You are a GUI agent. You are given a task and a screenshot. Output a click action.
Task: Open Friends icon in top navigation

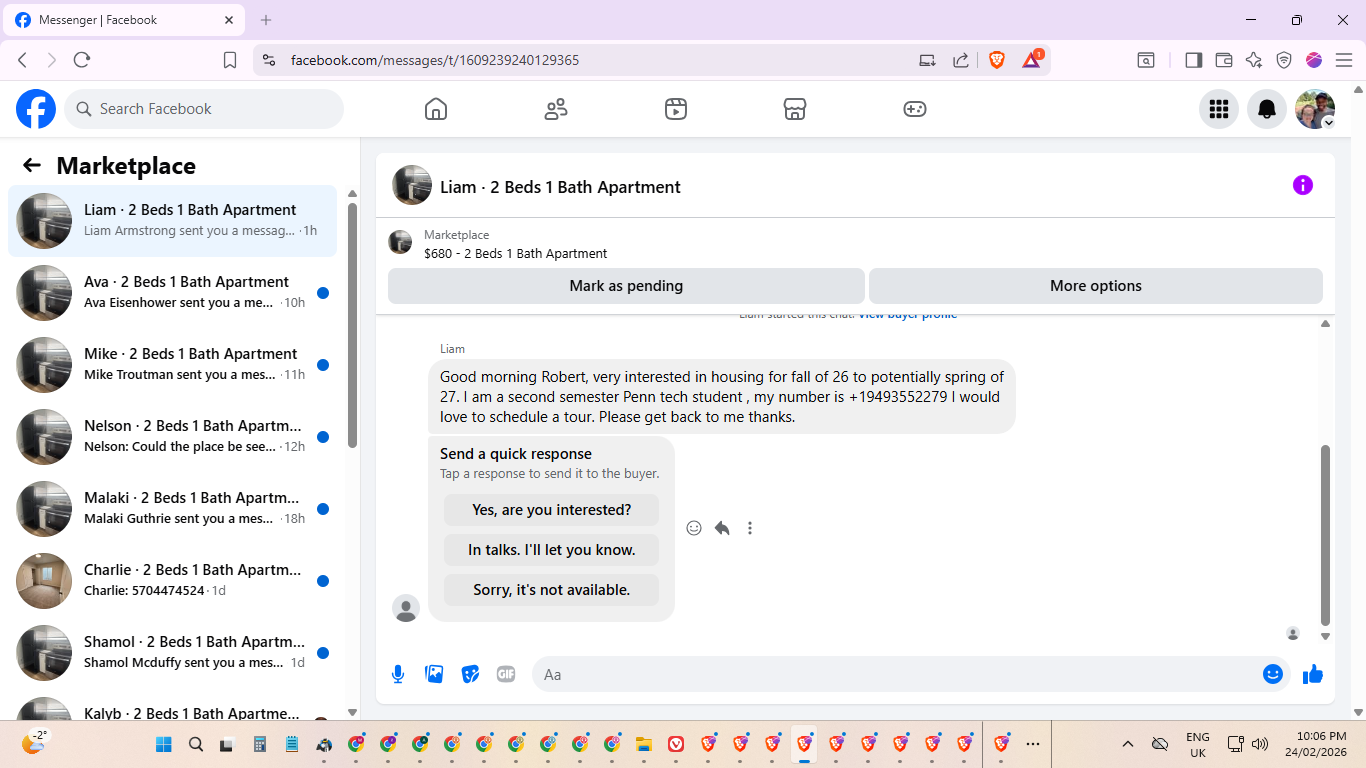point(556,109)
